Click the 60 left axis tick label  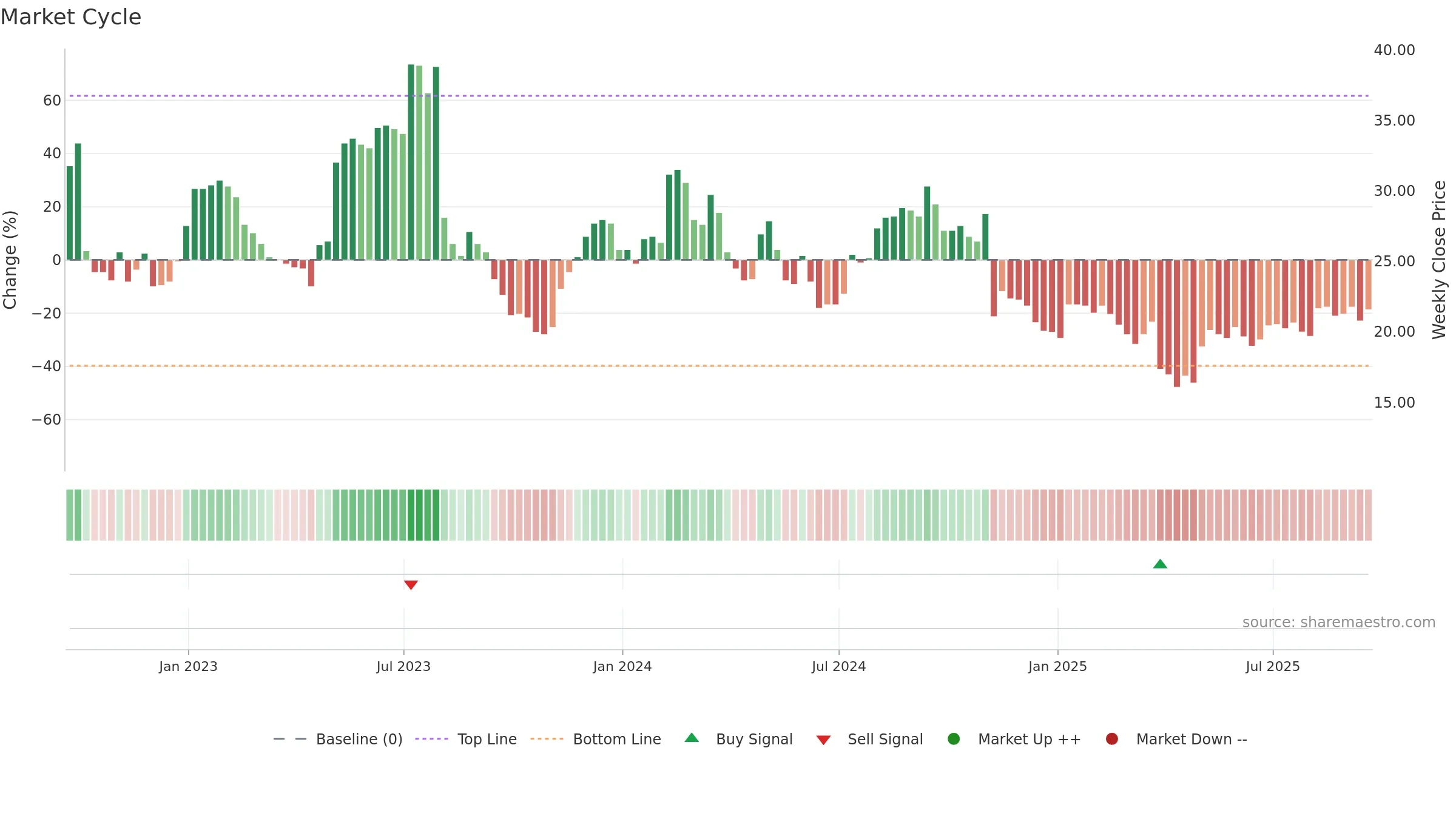tap(52, 100)
